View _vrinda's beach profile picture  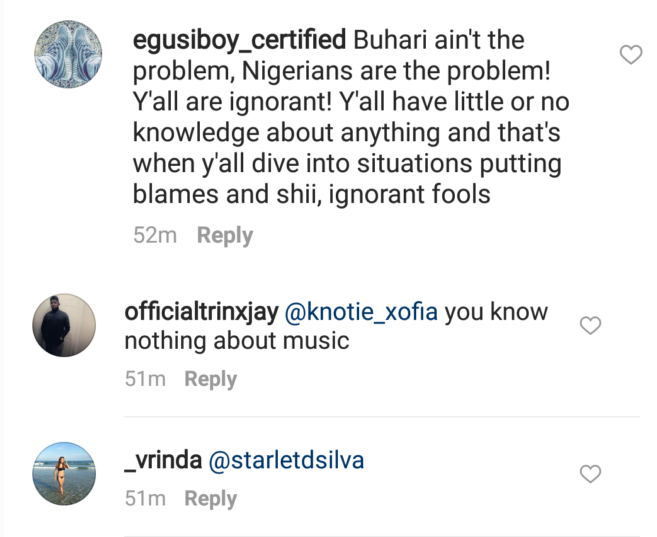[x=66, y=473]
